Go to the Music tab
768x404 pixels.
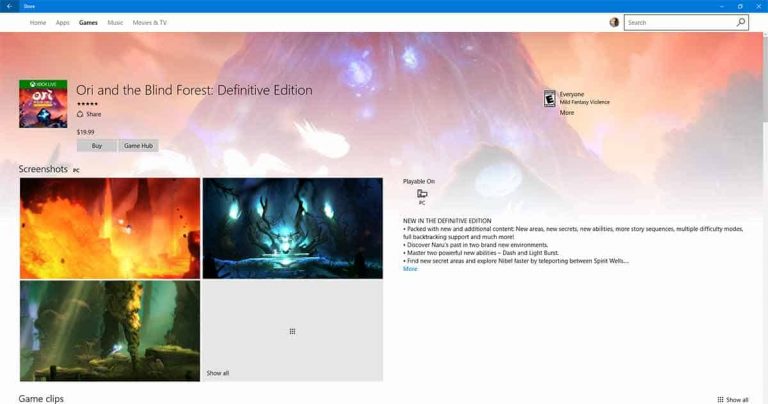pyautogui.click(x=115, y=23)
